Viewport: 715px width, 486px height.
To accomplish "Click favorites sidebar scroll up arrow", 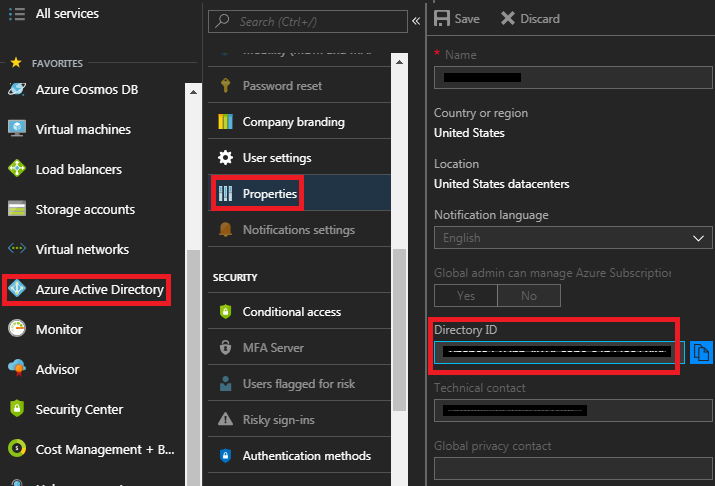I will 193,92.
